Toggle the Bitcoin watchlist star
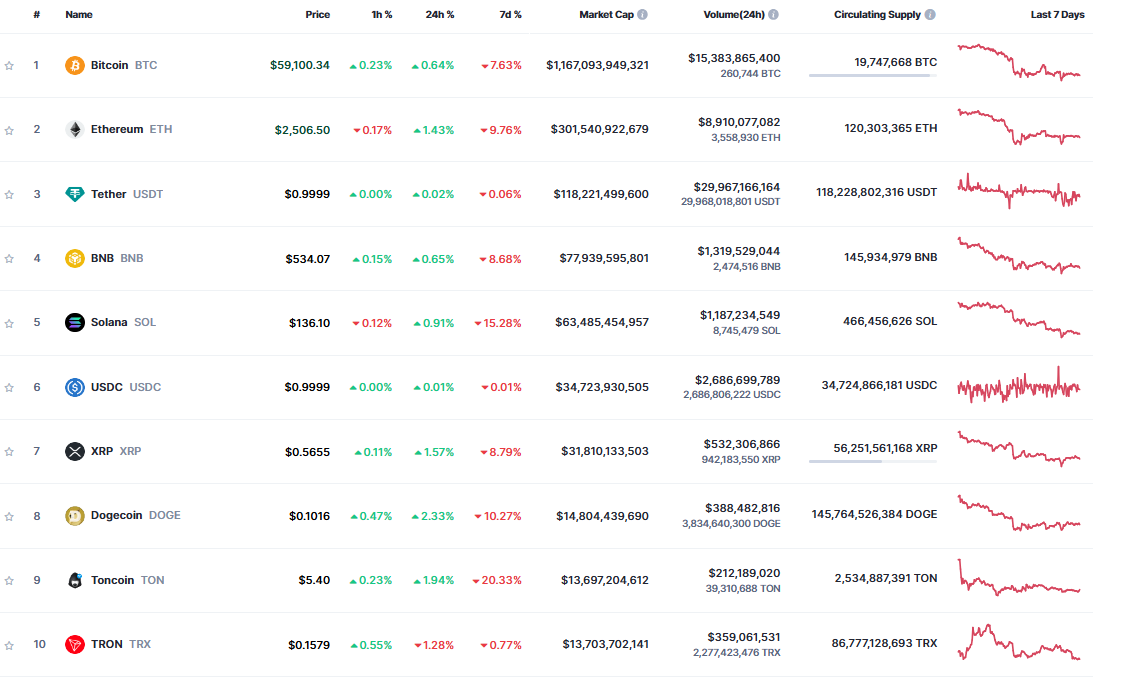Image resolution: width=1123 pixels, height=685 pixels. click(9, 66)
